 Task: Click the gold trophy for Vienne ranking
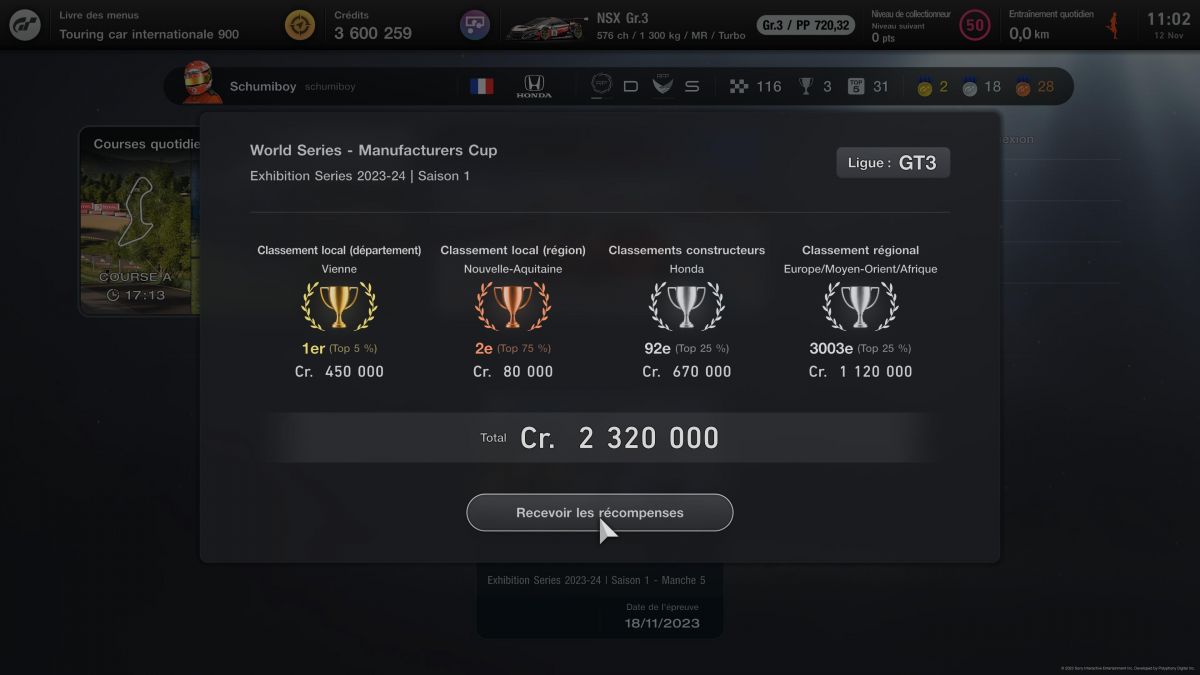tap(339, 305)
